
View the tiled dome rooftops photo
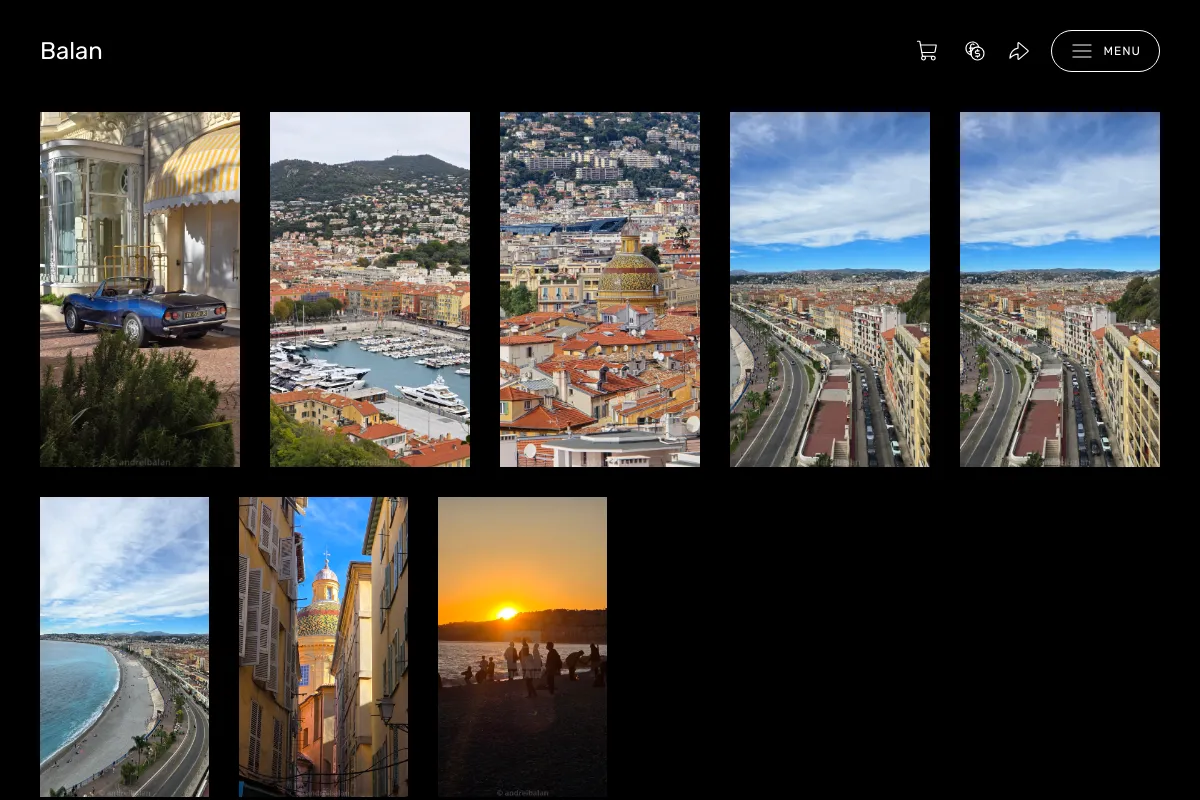point(600,289)
